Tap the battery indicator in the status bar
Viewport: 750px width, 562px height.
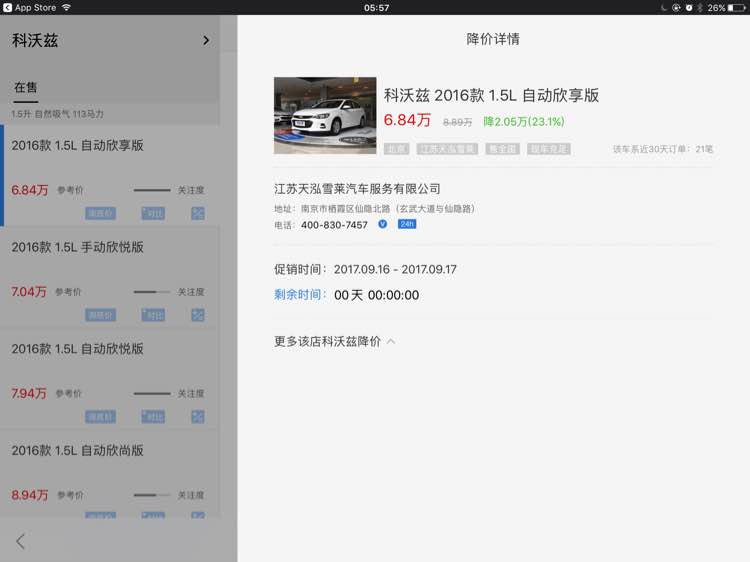[736, 8]
